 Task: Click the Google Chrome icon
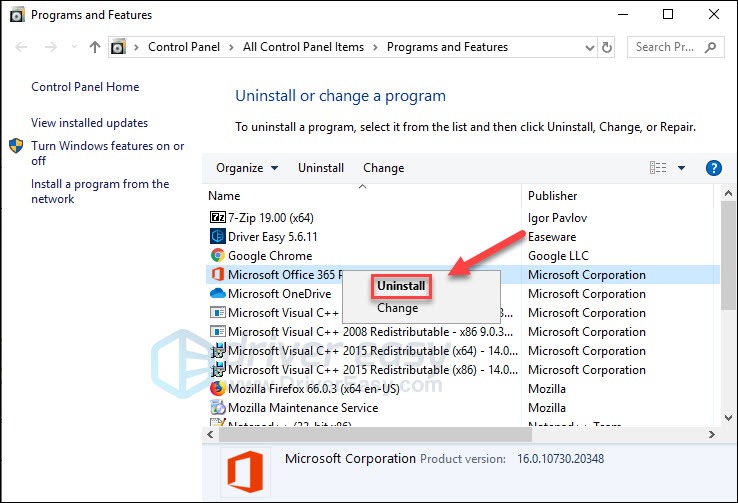[217, 256]
